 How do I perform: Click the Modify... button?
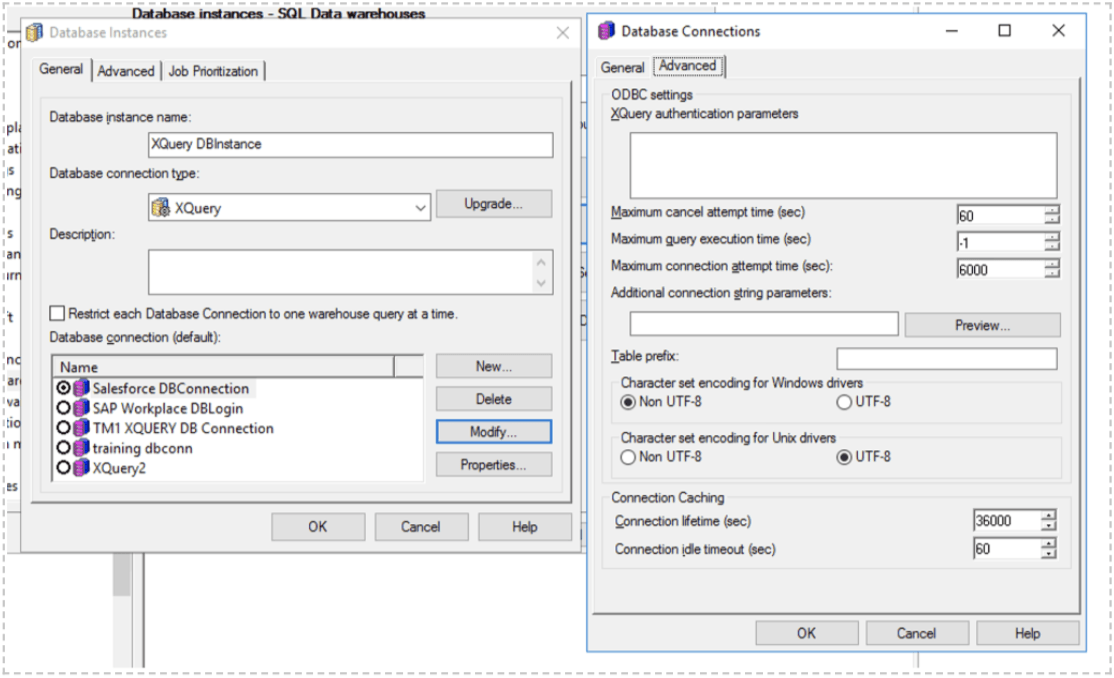point(494,431)
